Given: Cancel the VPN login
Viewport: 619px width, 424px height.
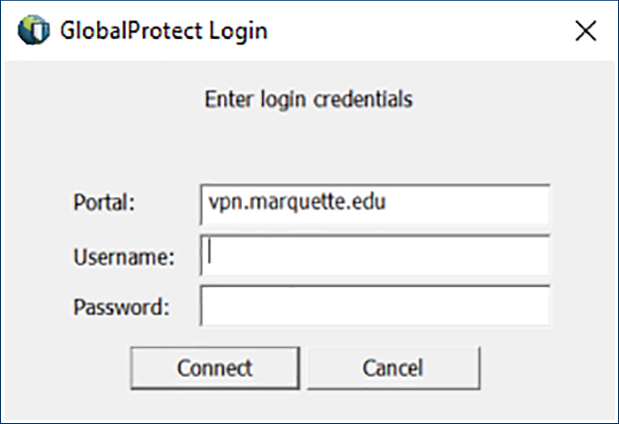Looking at the screenshot, I should click(x=393, y=367).
